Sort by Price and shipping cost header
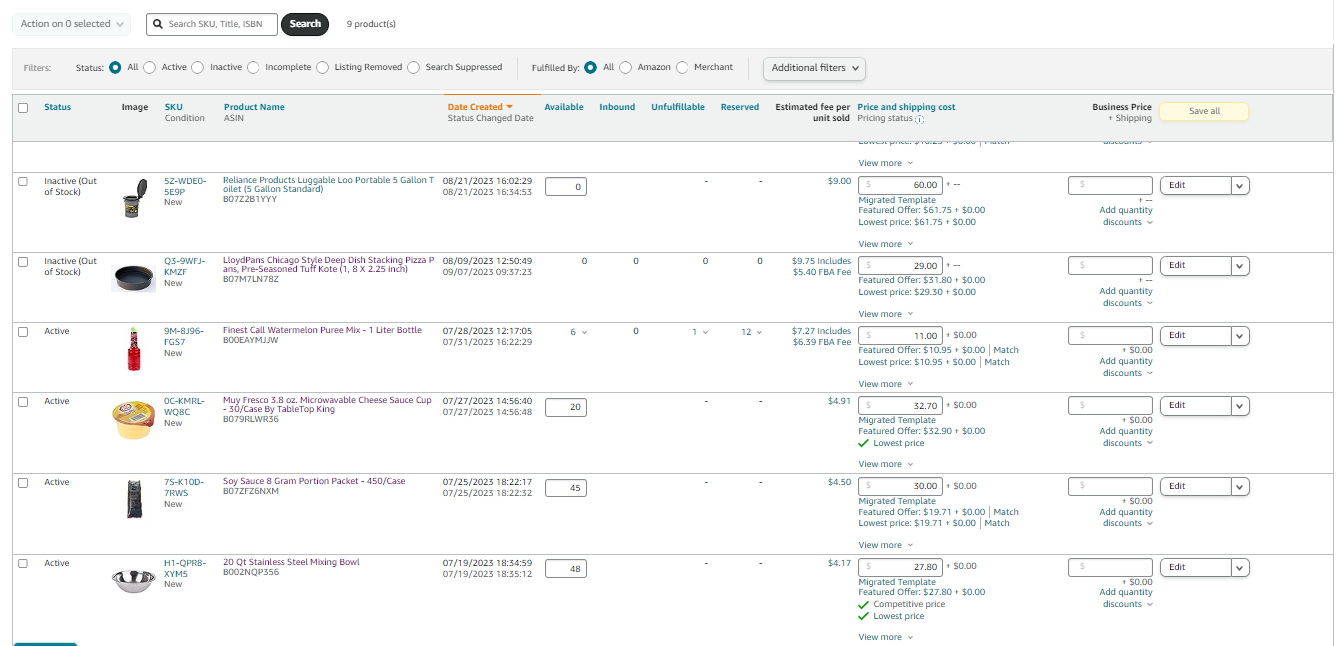1338x646 pixels. (x=906, y=107)
